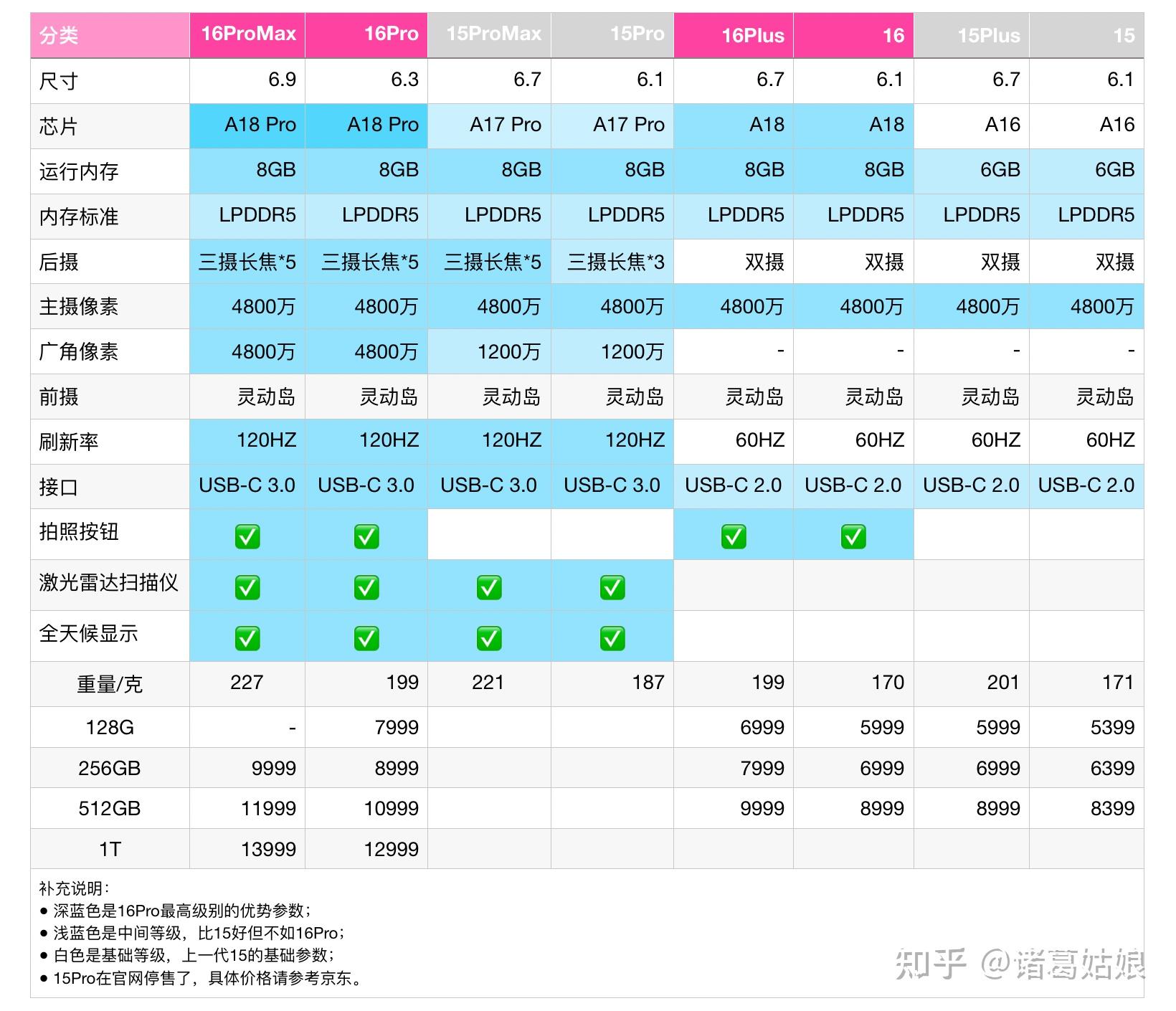Click the 拍照按钮 checkmark under 16Pro

pos(366,536)
